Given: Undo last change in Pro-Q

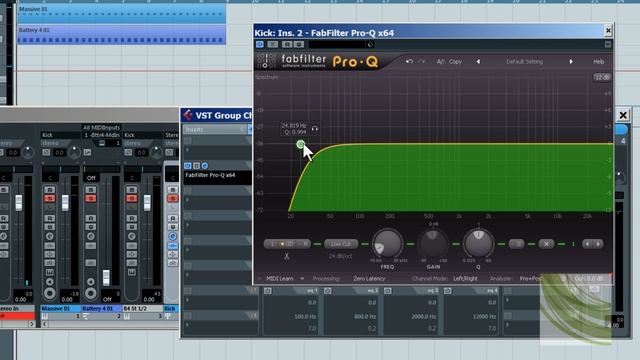Looking at the screenshot, I should click(409, 62).
